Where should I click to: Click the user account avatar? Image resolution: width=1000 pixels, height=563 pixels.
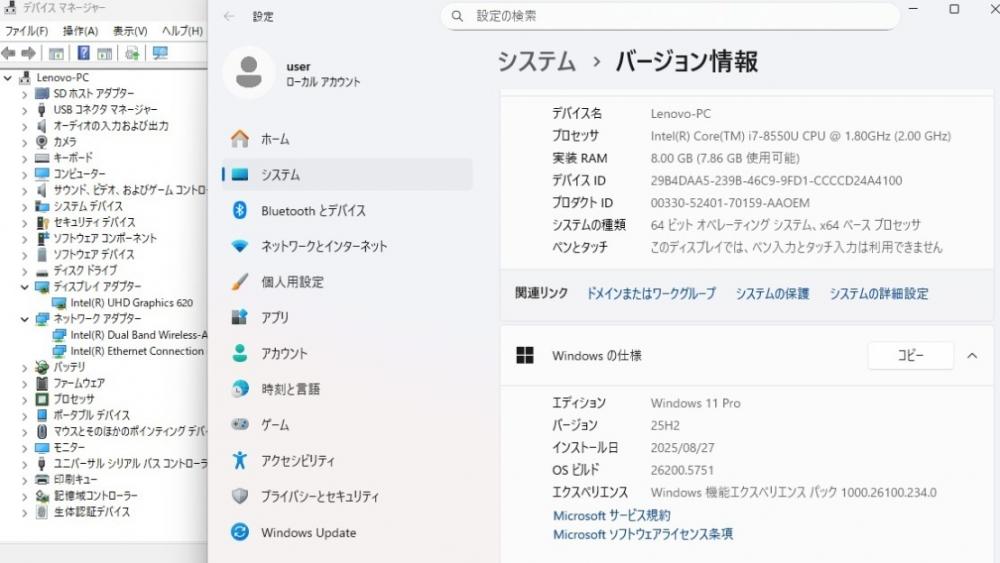248,72
